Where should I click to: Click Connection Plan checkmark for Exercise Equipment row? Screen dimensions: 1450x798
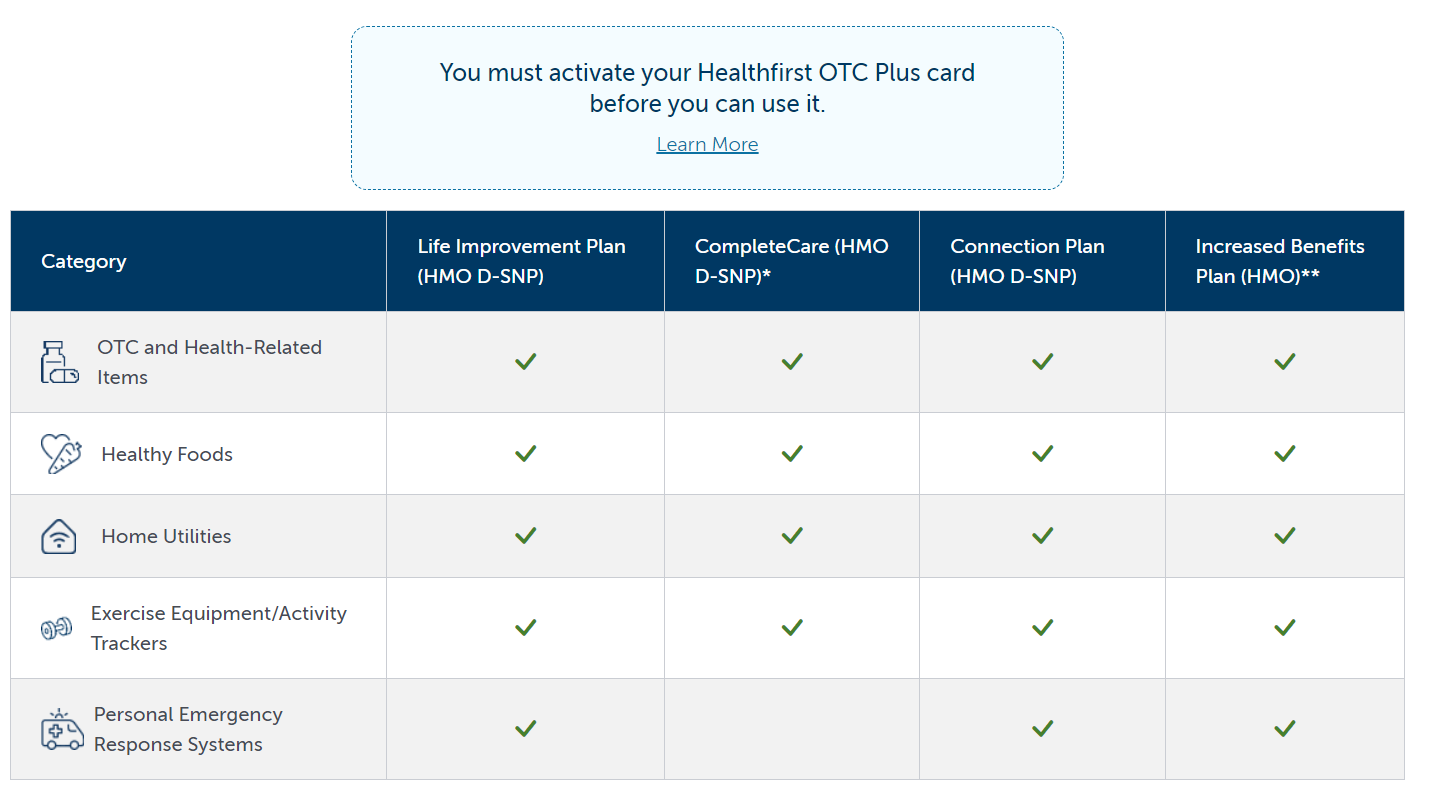click(1042, 628)
